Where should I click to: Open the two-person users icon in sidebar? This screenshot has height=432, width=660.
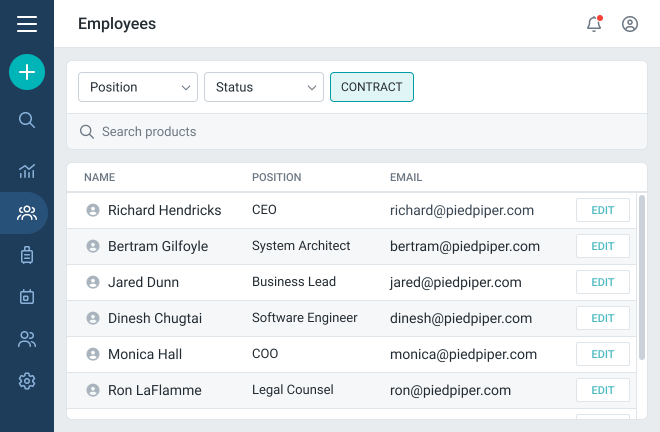pos(27,339)
